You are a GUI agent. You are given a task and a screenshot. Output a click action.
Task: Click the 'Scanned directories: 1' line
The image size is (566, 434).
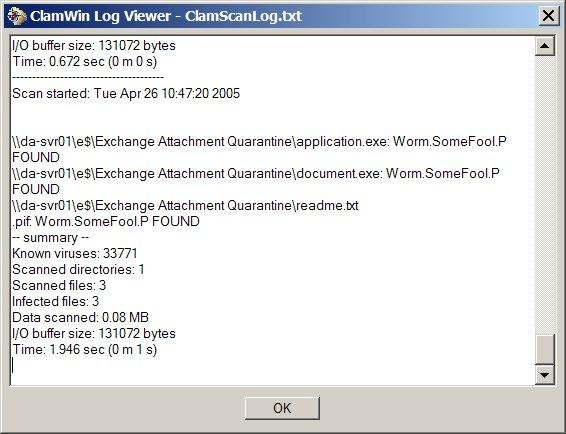point(78,269)
